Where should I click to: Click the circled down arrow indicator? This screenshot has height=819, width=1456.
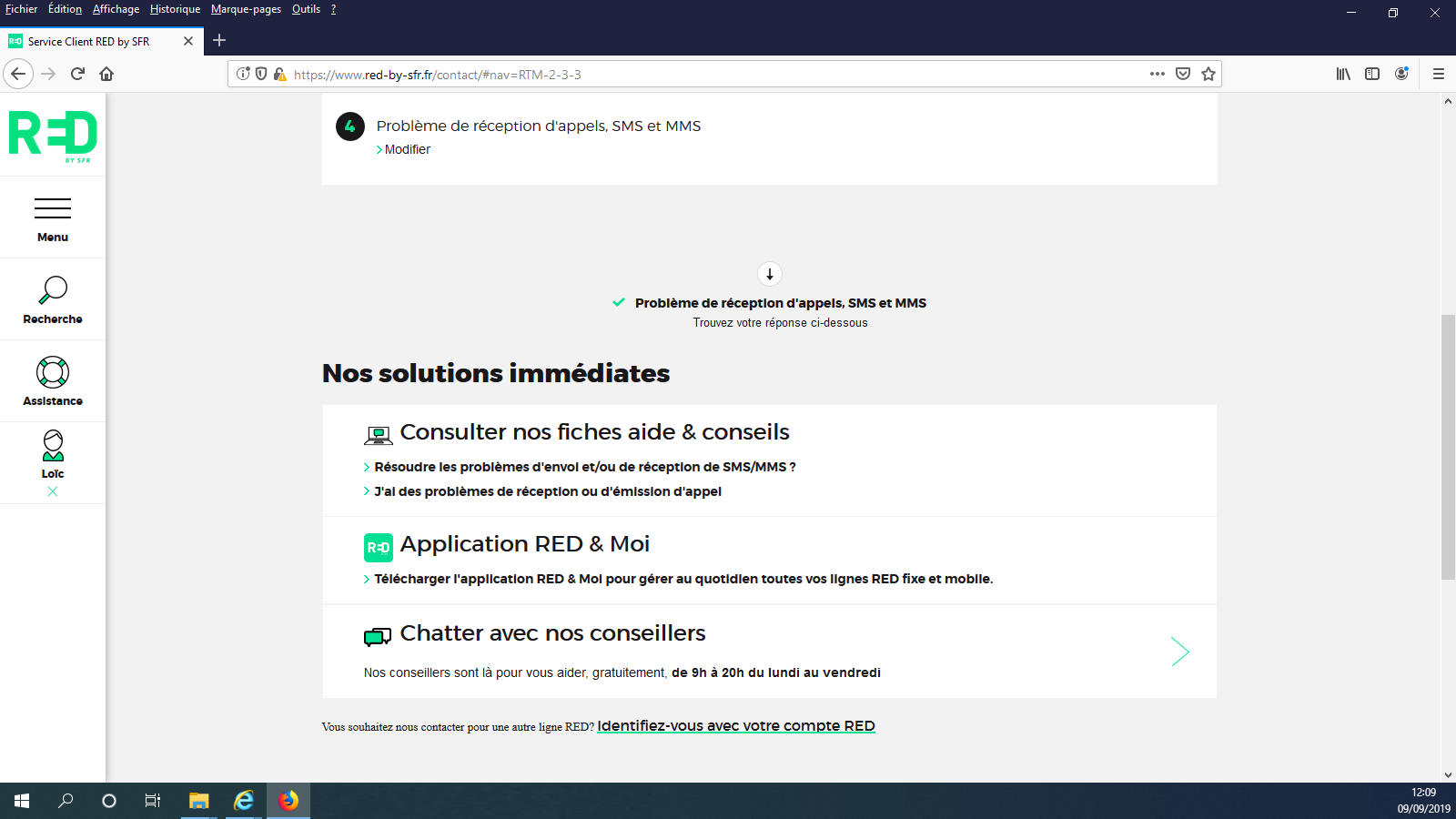point(770,274)
